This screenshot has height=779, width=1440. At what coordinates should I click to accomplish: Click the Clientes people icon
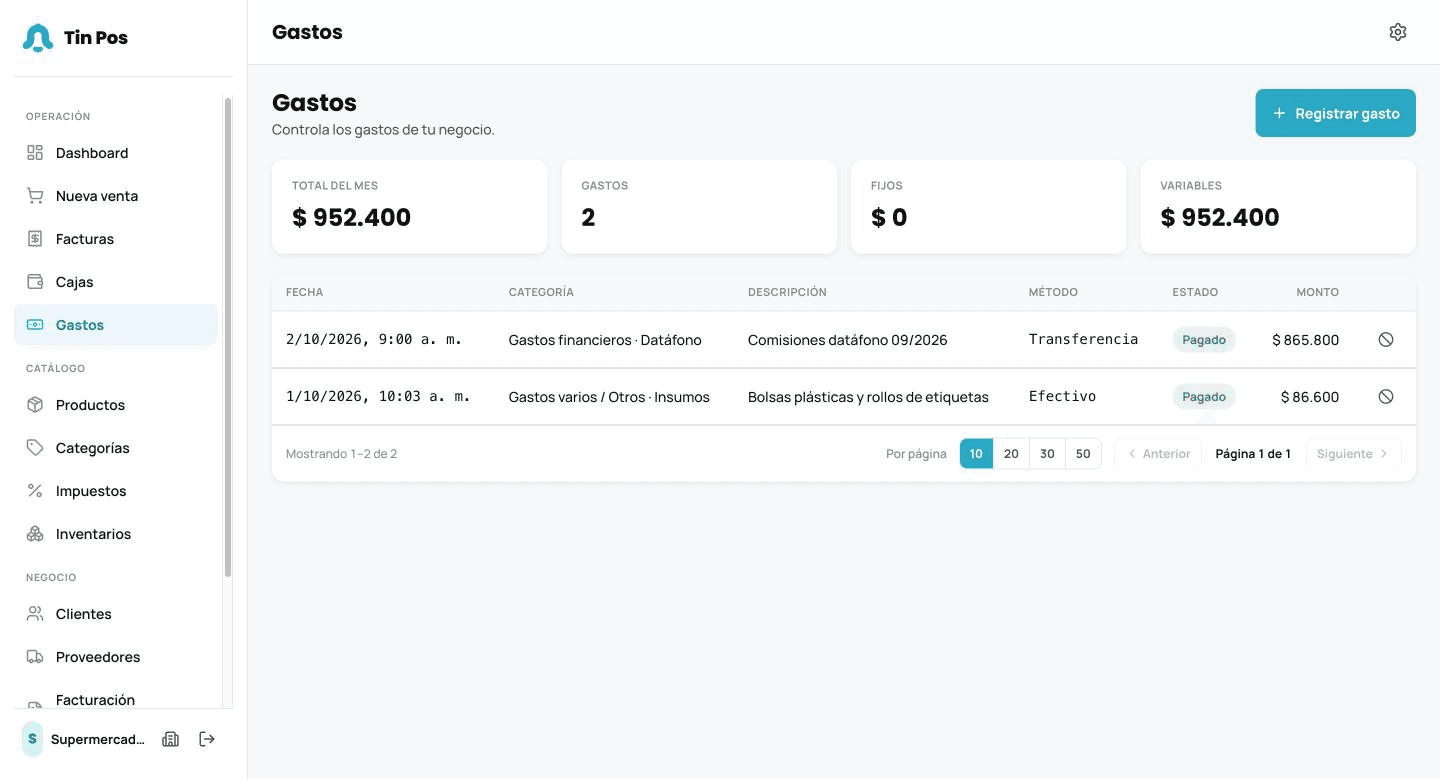pyautogui.click(x=35, y=614)
